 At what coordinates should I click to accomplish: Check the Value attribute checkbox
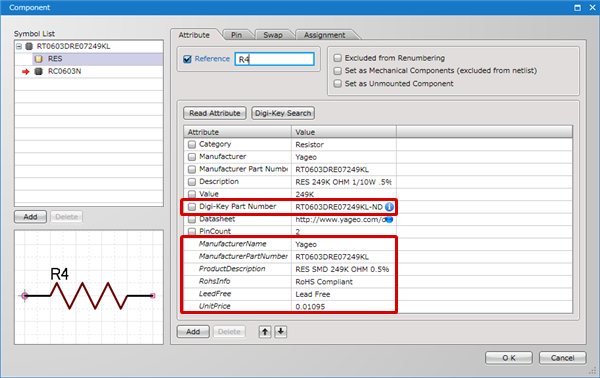(x=192, y=194)
